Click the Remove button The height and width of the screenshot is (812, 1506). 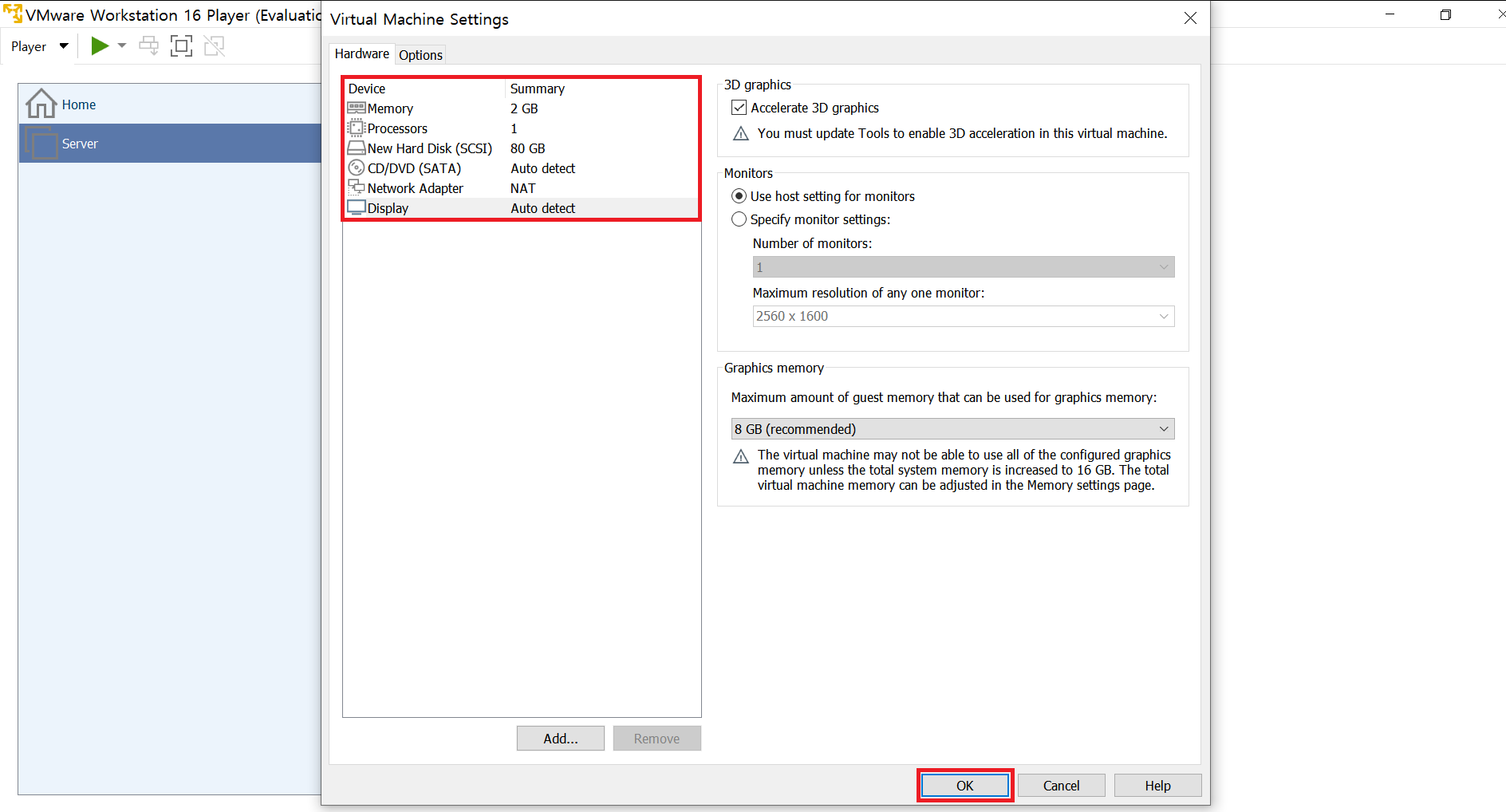point(657,739)
